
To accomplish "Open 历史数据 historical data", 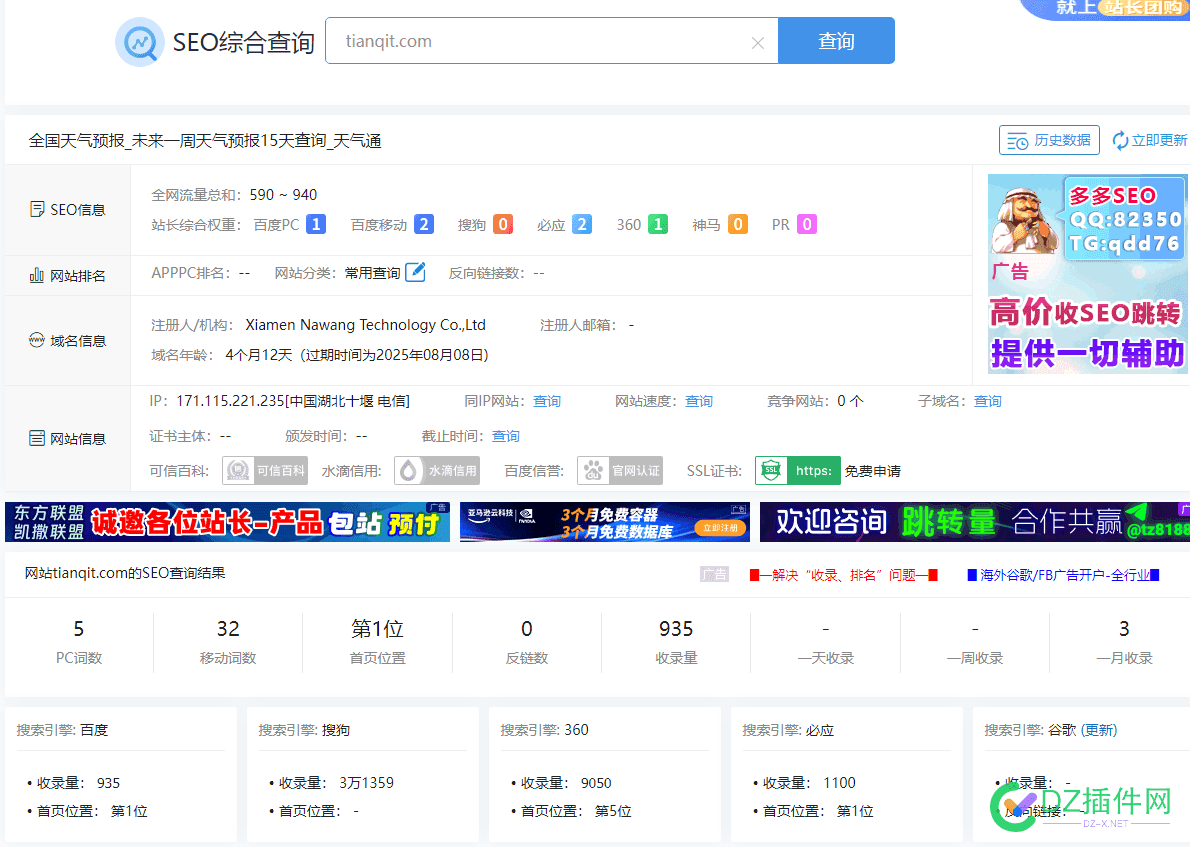I will (x=1049, y=140).
